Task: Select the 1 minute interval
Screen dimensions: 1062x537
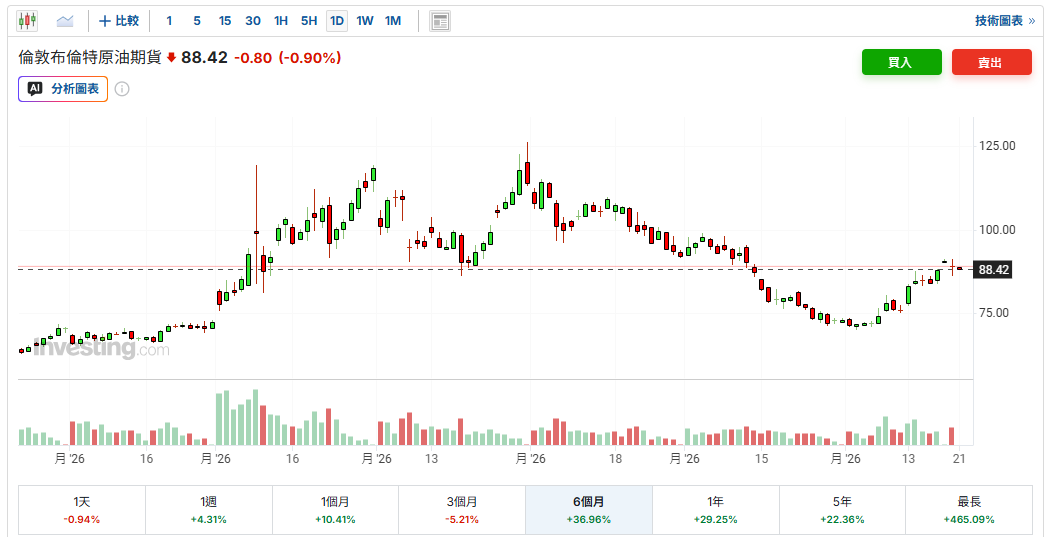Action: pyautogui.click(x=169, y=21)
